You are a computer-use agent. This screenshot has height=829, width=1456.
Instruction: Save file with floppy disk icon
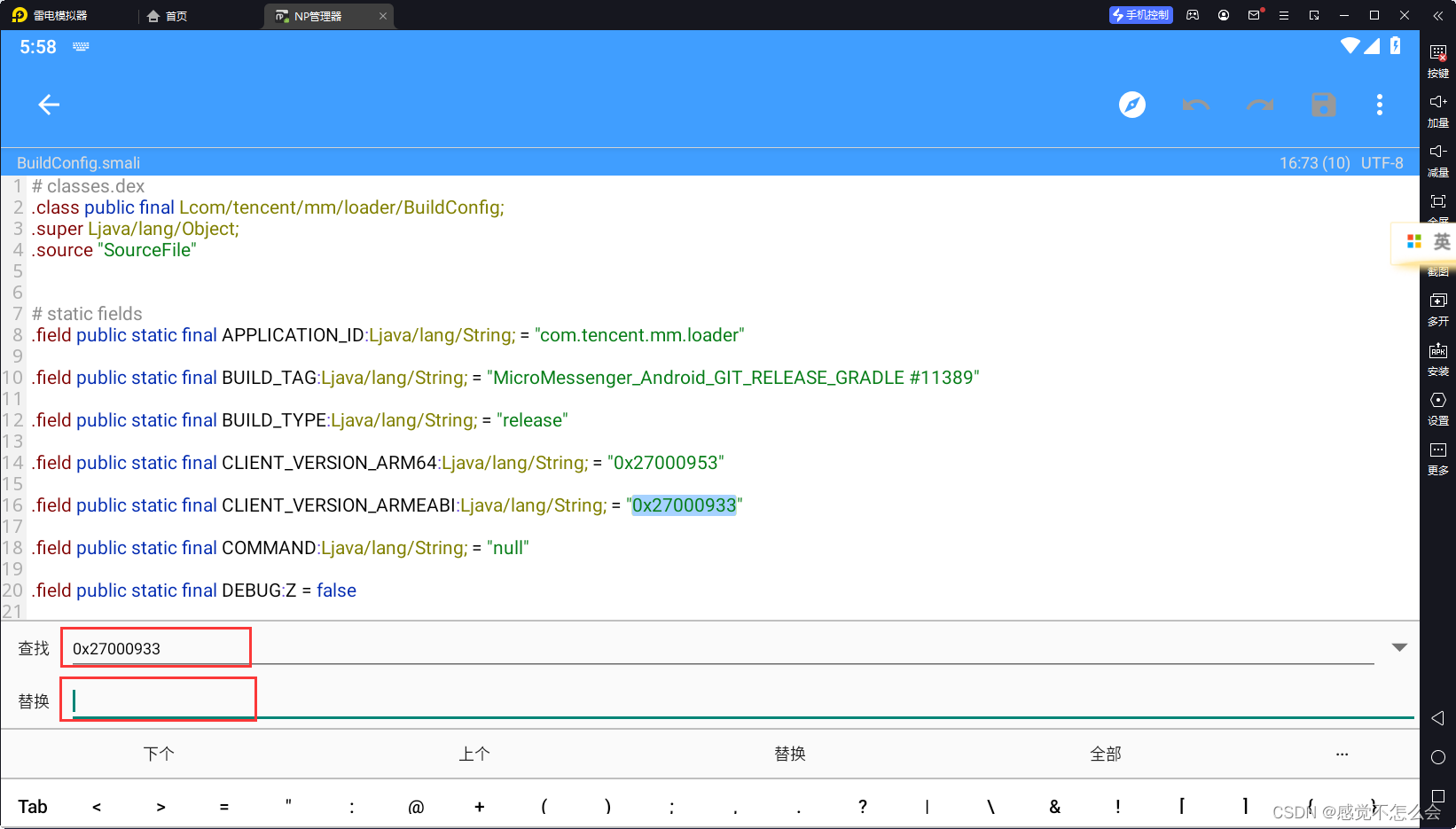tap(1324, 105)
